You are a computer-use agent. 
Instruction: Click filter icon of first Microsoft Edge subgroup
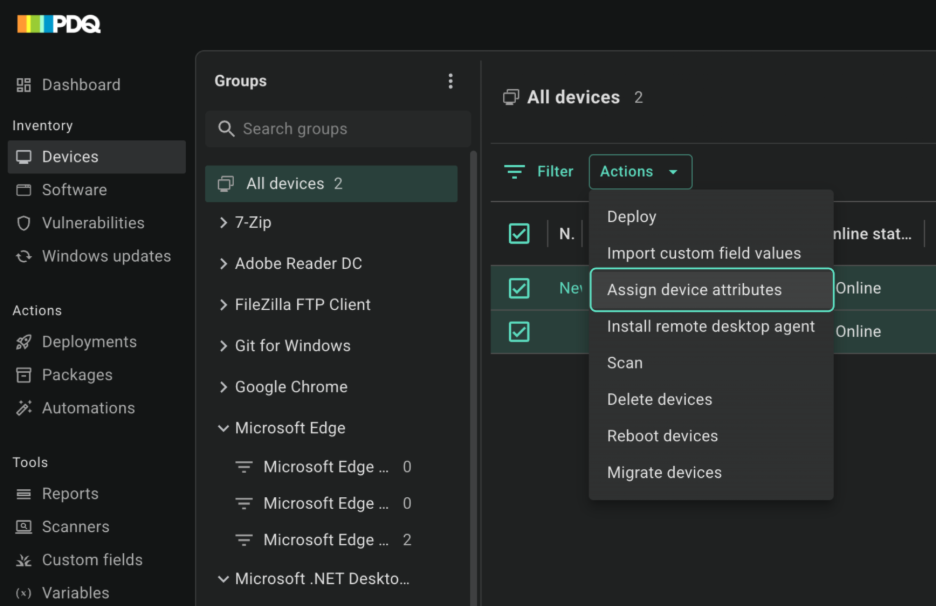[244, 467]
